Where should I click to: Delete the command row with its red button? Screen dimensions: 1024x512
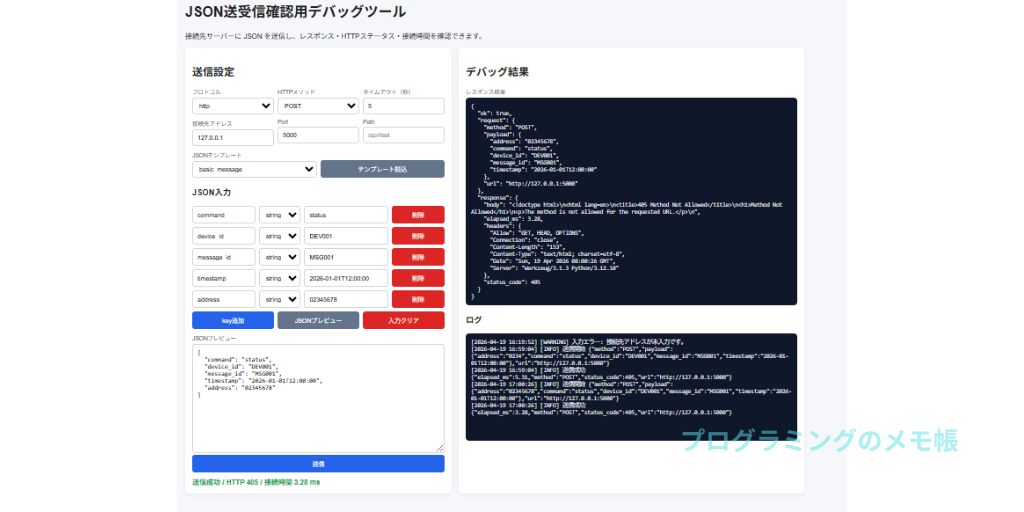coord(417,215)
